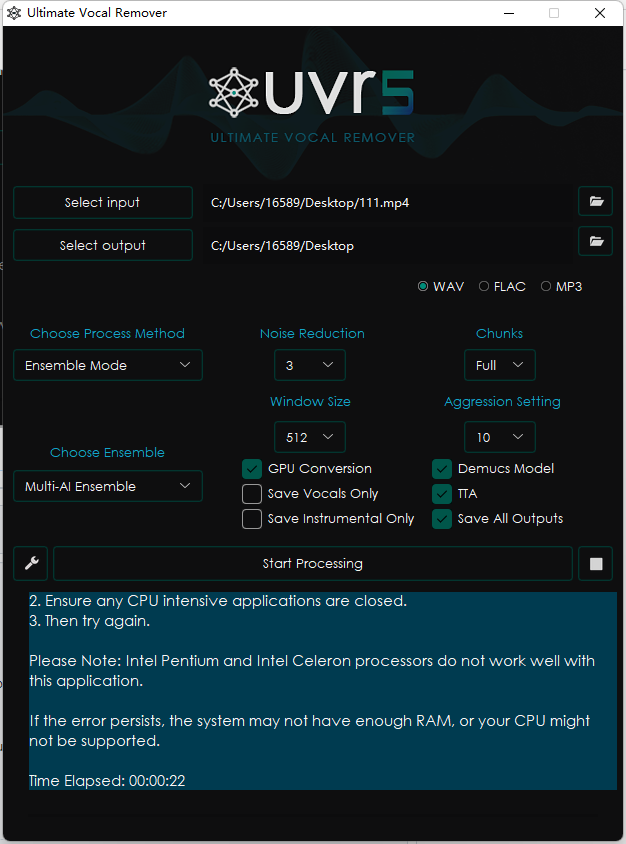The width and height of the screenshot is (626, 844).
Task: Open Window Size dropdown showing 512
Action: pos(310,437)
